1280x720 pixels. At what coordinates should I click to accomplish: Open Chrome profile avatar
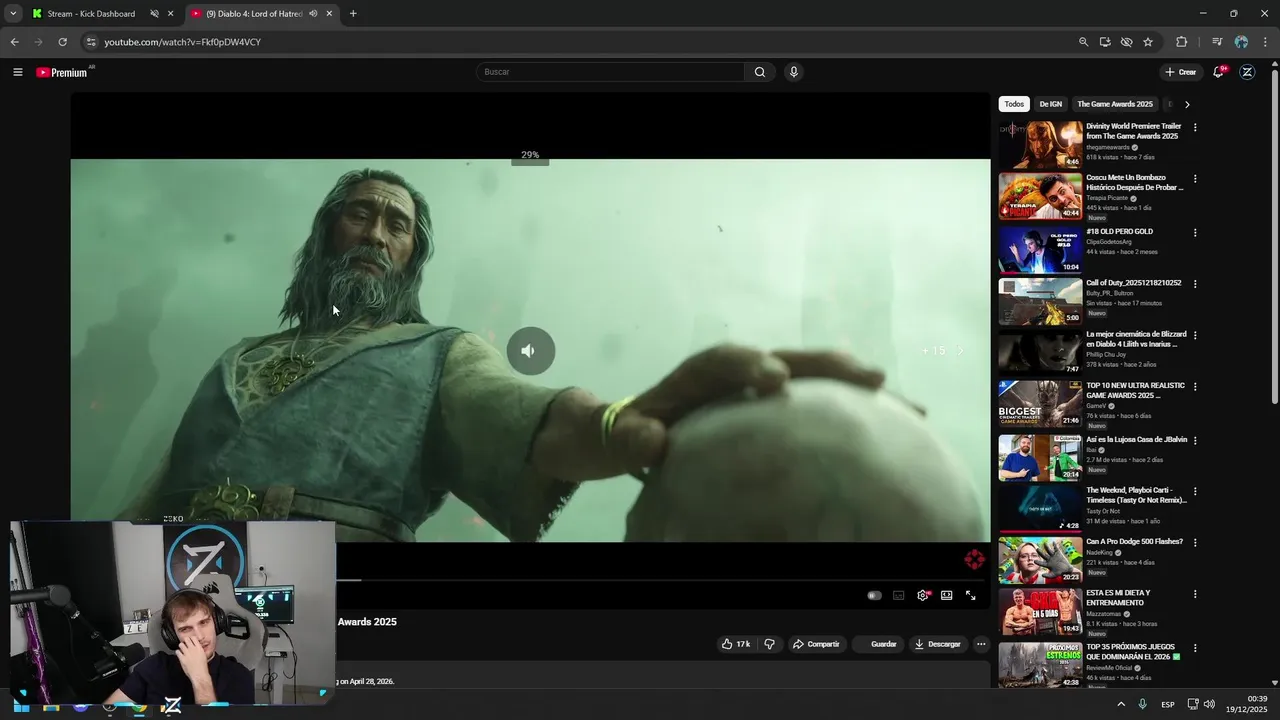tap(1241, 42)
